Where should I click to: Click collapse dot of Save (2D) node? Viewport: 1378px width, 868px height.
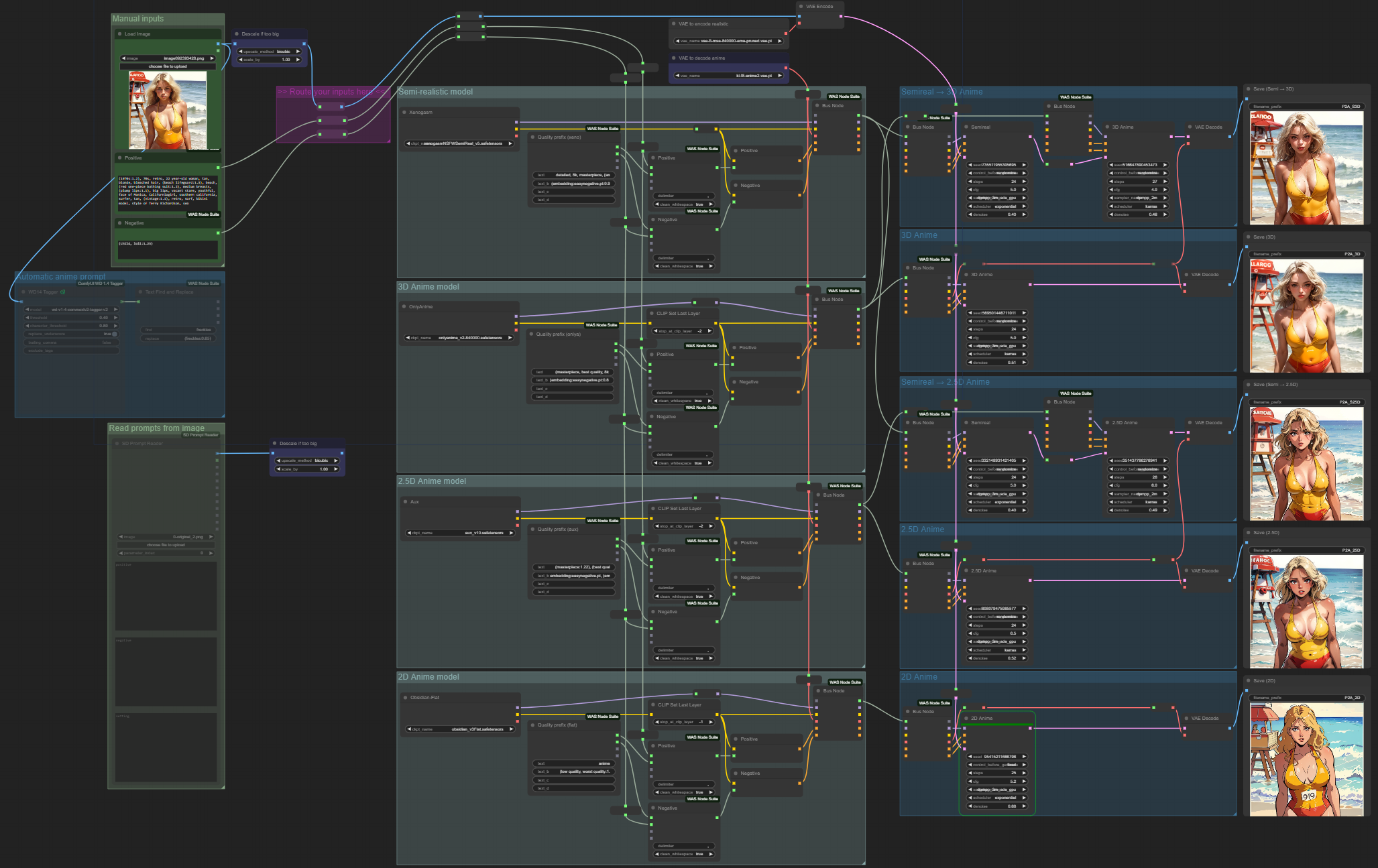1249,681
